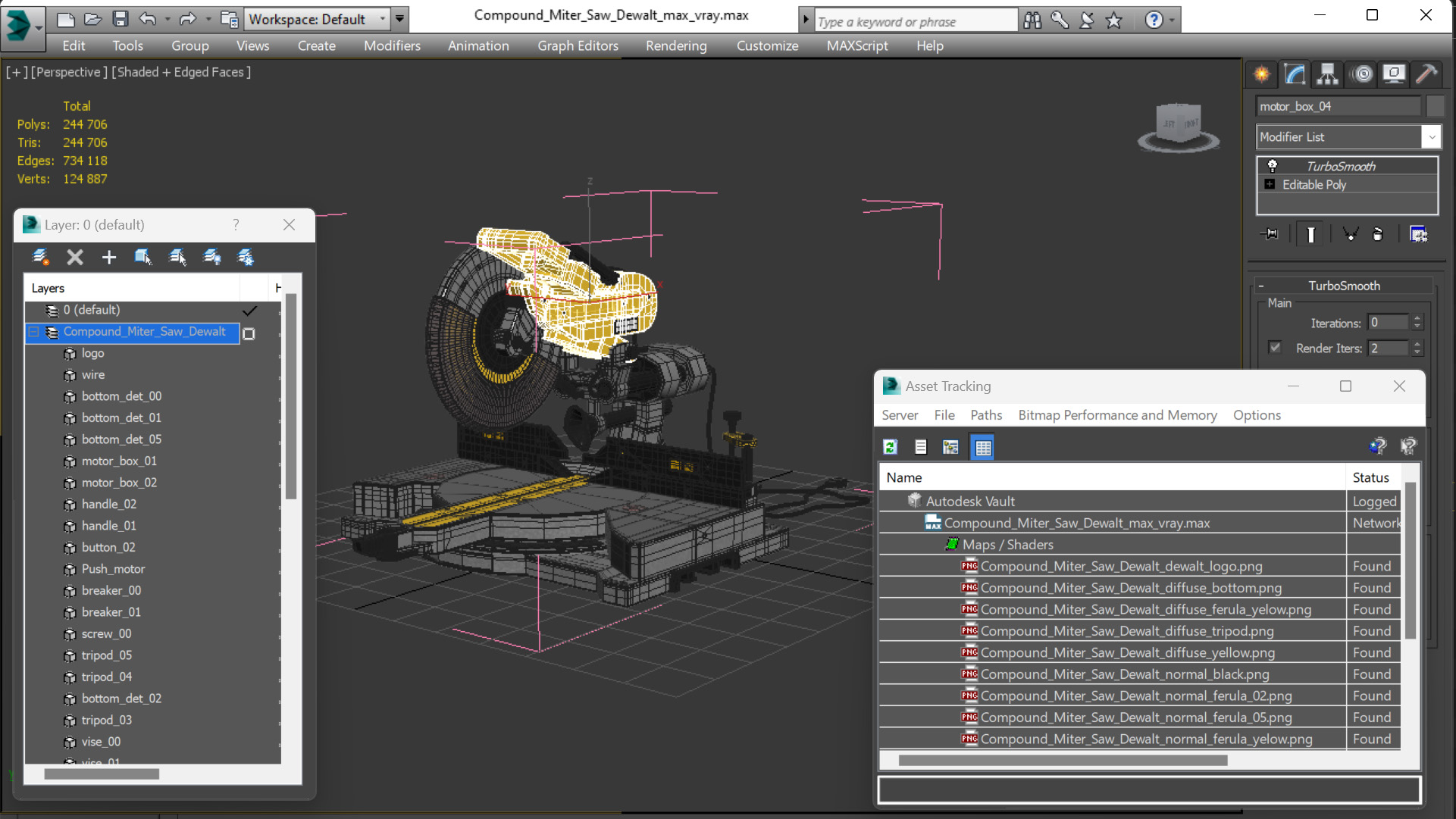
Task: Click the keyword search input field
Action: click(x=915, y=21)
